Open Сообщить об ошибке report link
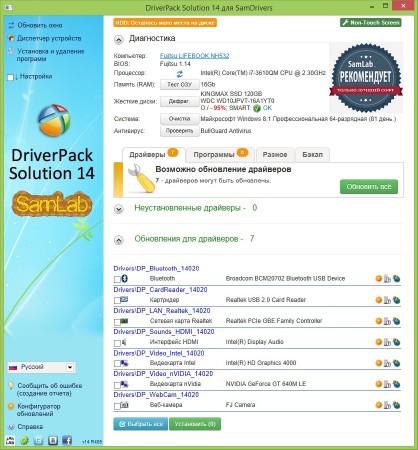 point(50,389)
